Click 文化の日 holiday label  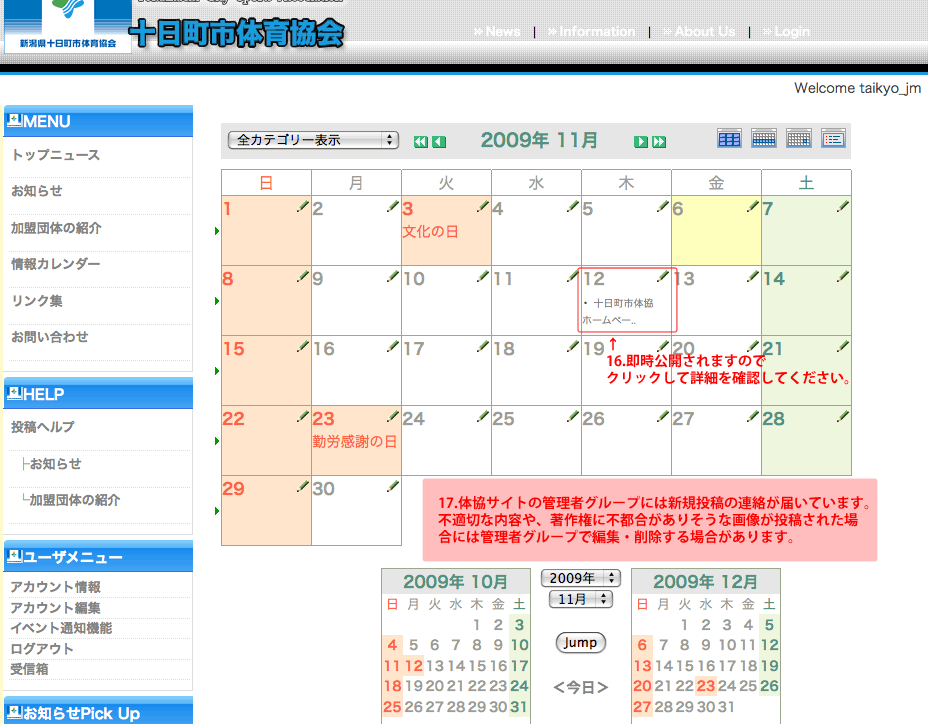point(430,231)
